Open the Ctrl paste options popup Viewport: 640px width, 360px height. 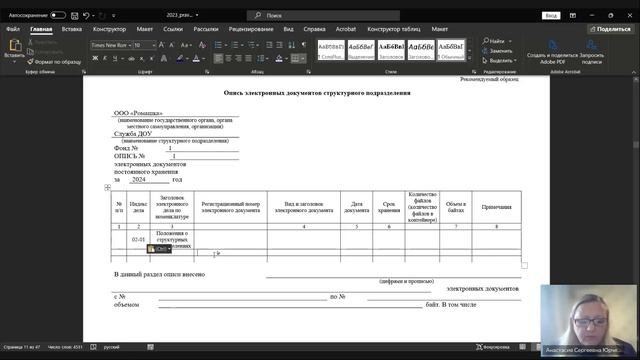tap(159, 249)
